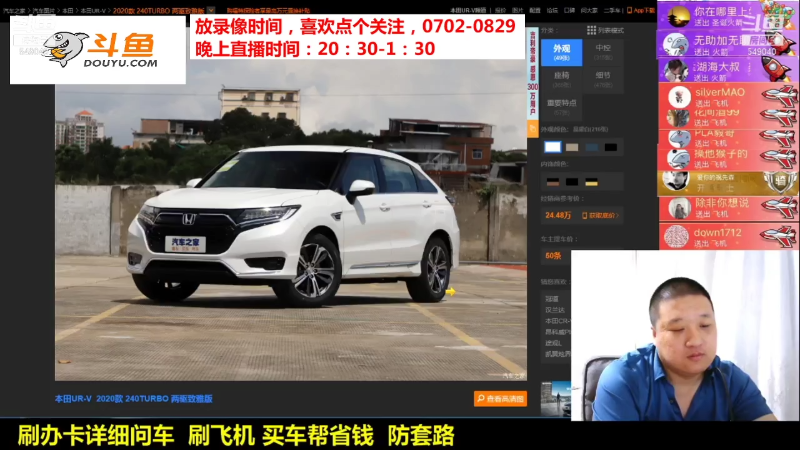This screenshot has width=800, height=450.
Task: Pick the black exterior color swatch
Action: [x=611, y=147]
